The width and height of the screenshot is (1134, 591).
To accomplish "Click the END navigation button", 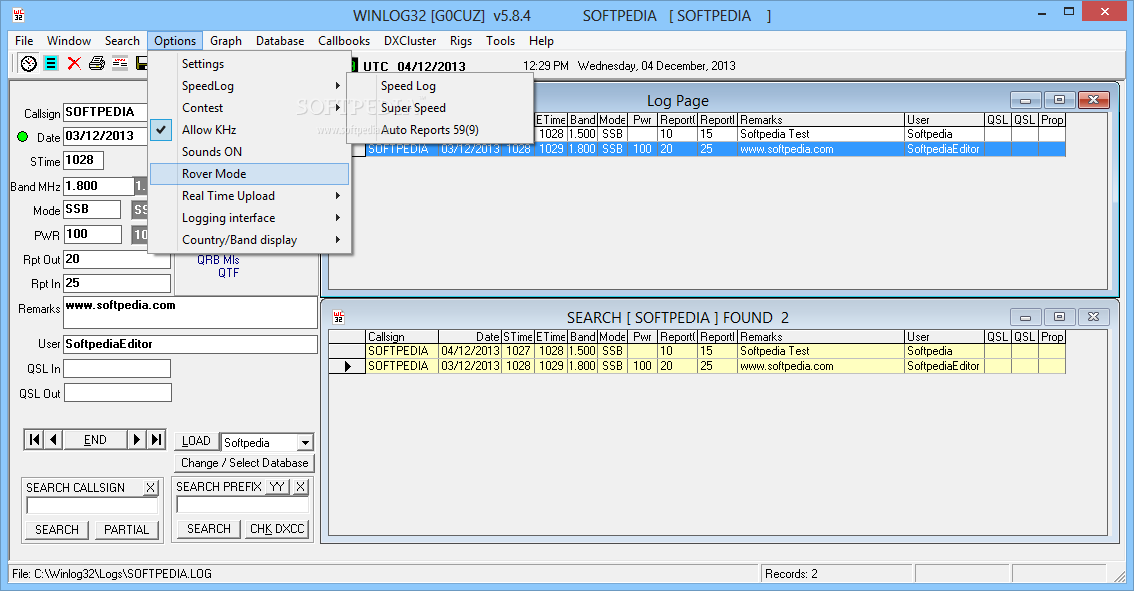I will (x=95, y=440).
